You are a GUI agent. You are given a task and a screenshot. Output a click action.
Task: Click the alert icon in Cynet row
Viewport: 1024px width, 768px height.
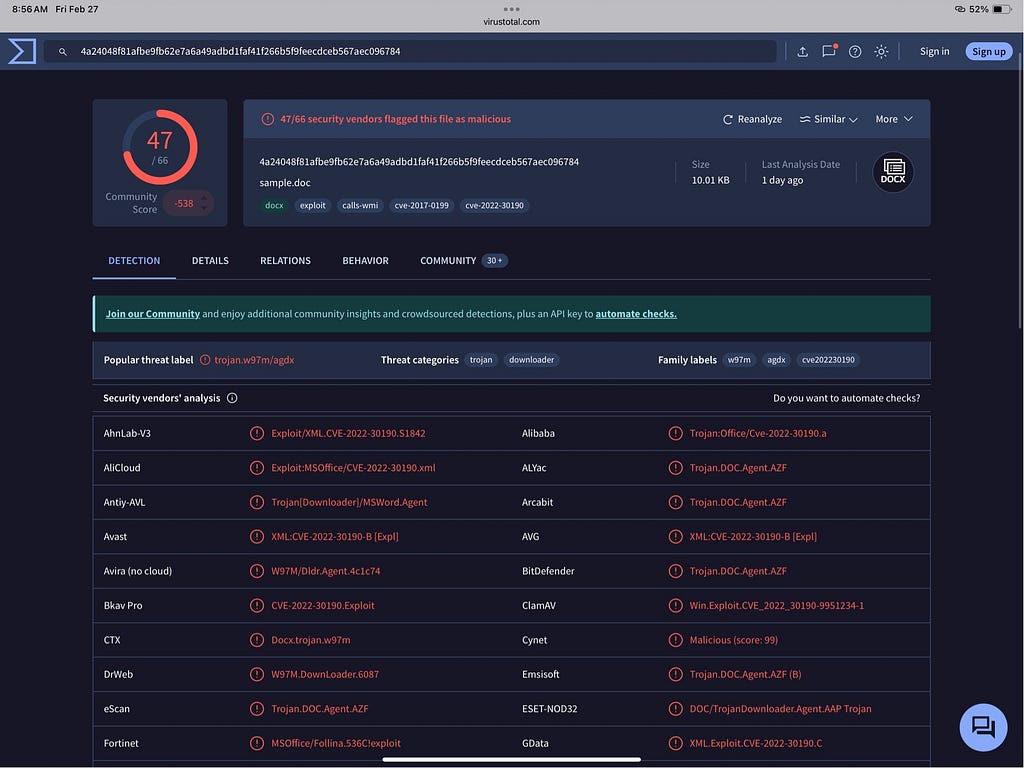pos(675,640)
